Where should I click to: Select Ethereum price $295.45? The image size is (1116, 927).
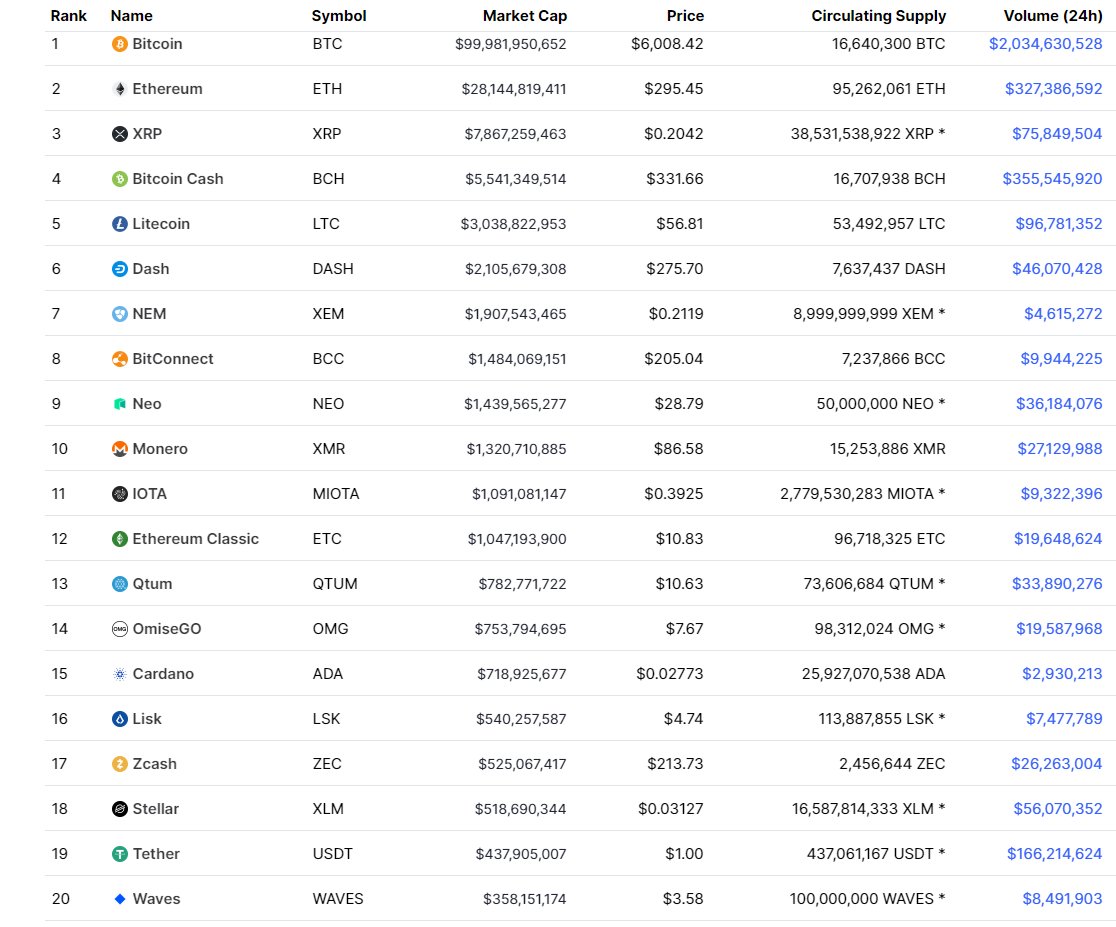pyautogui.click(x=673, y=89)
